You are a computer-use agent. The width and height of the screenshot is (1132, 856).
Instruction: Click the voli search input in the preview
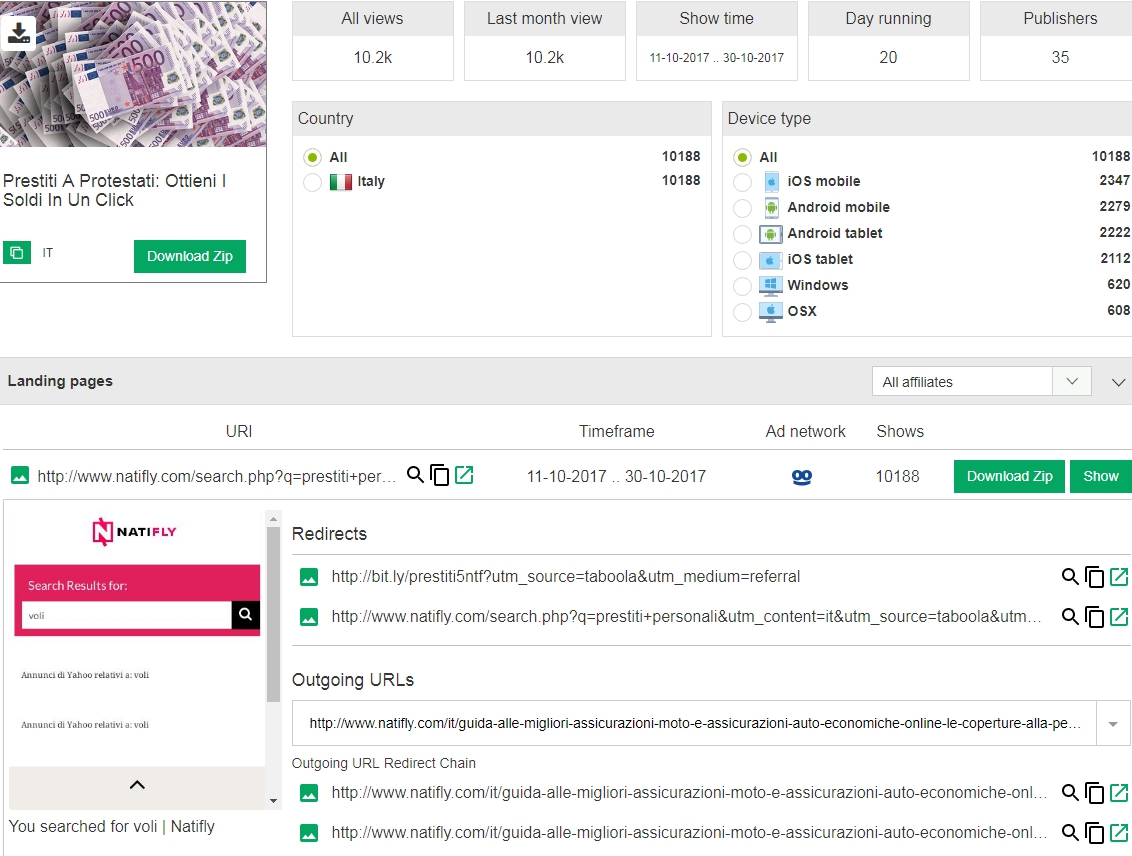[x=126, y=616]
